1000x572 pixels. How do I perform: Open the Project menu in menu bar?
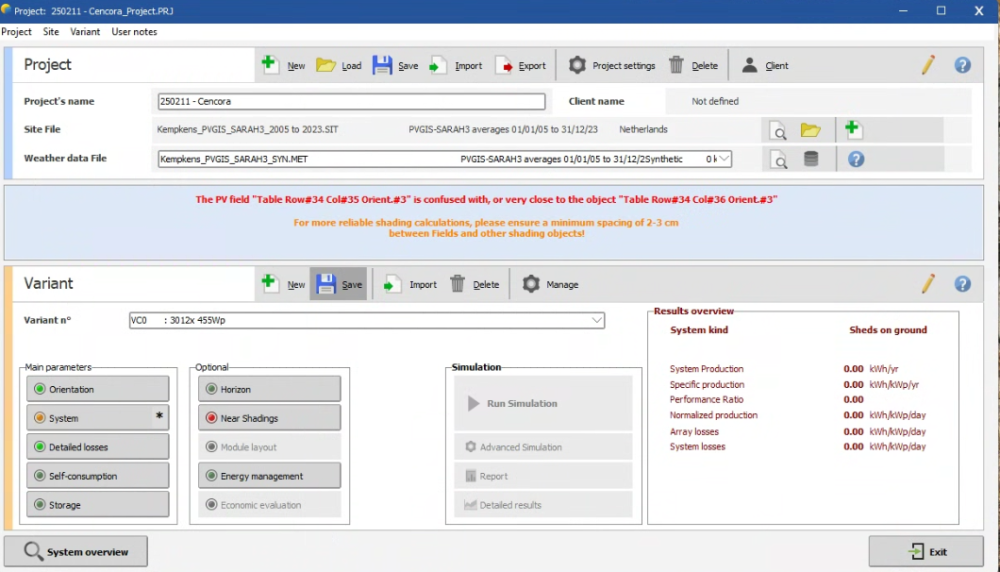[16, 32]
